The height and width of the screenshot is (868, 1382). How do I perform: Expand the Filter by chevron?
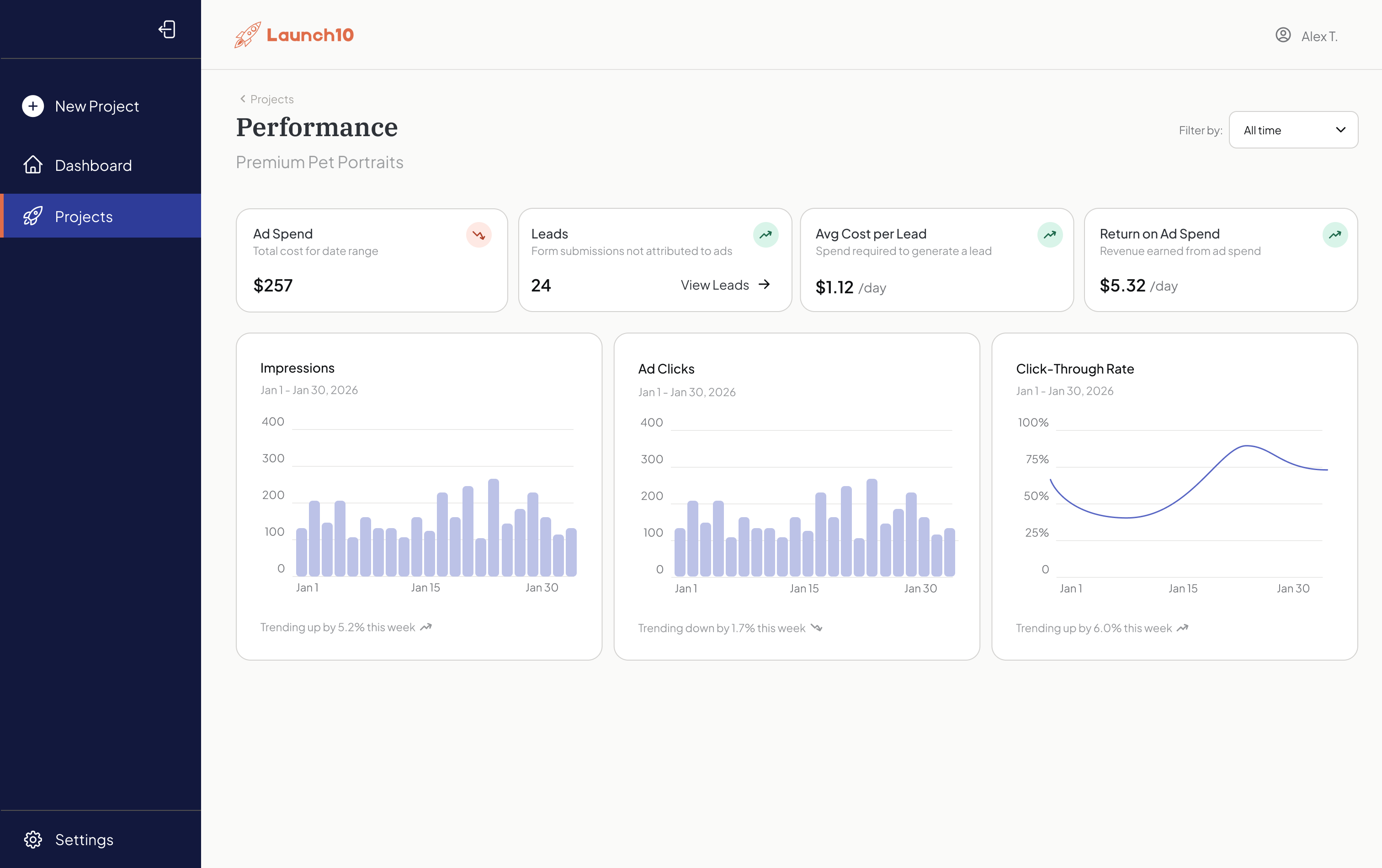click(x=1341, y=130)
